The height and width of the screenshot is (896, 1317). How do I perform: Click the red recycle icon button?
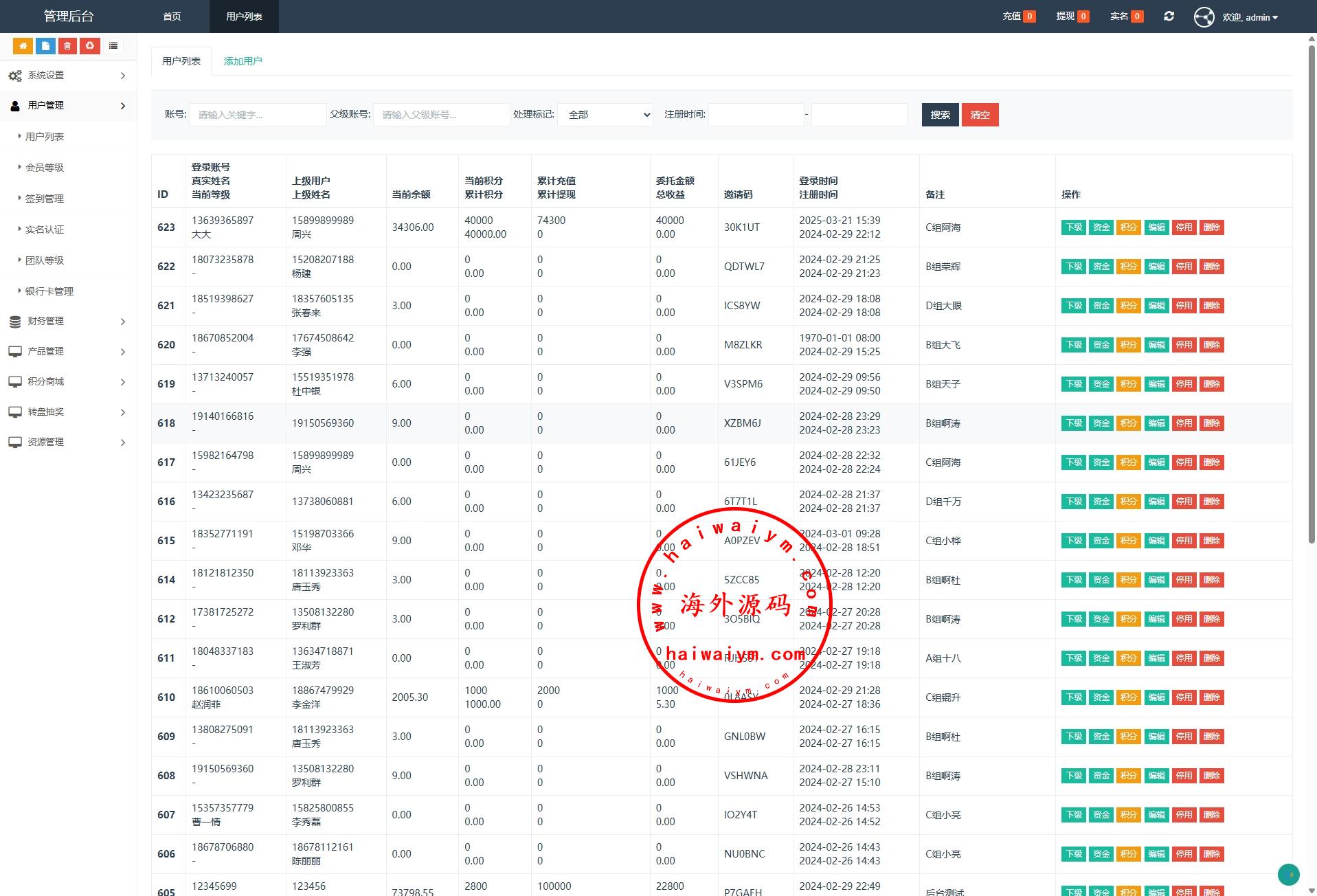click(x=90, y=46)
